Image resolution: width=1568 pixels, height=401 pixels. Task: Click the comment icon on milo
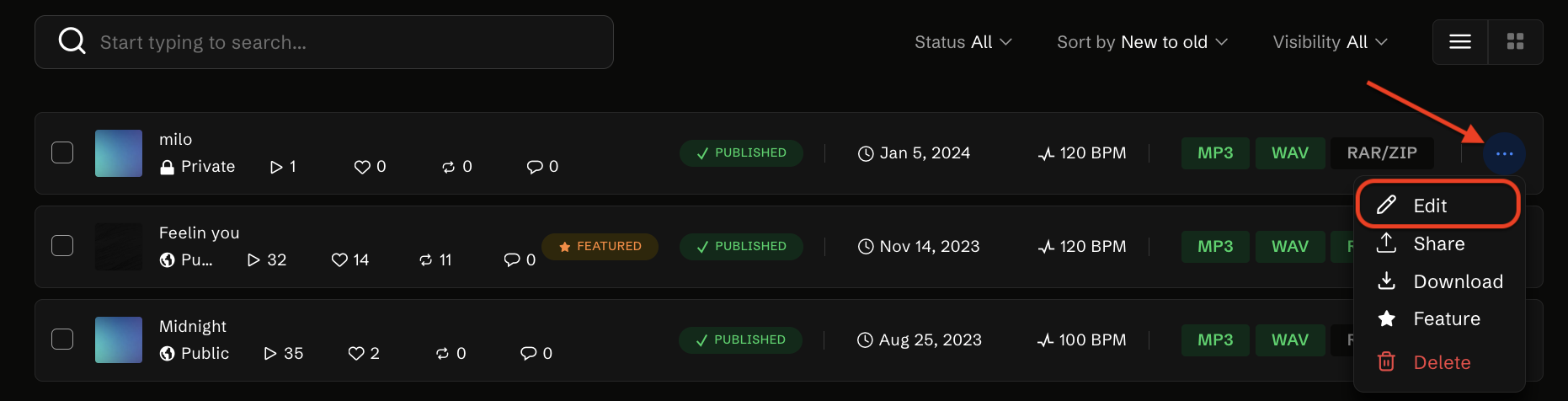[x=535, y=167]
